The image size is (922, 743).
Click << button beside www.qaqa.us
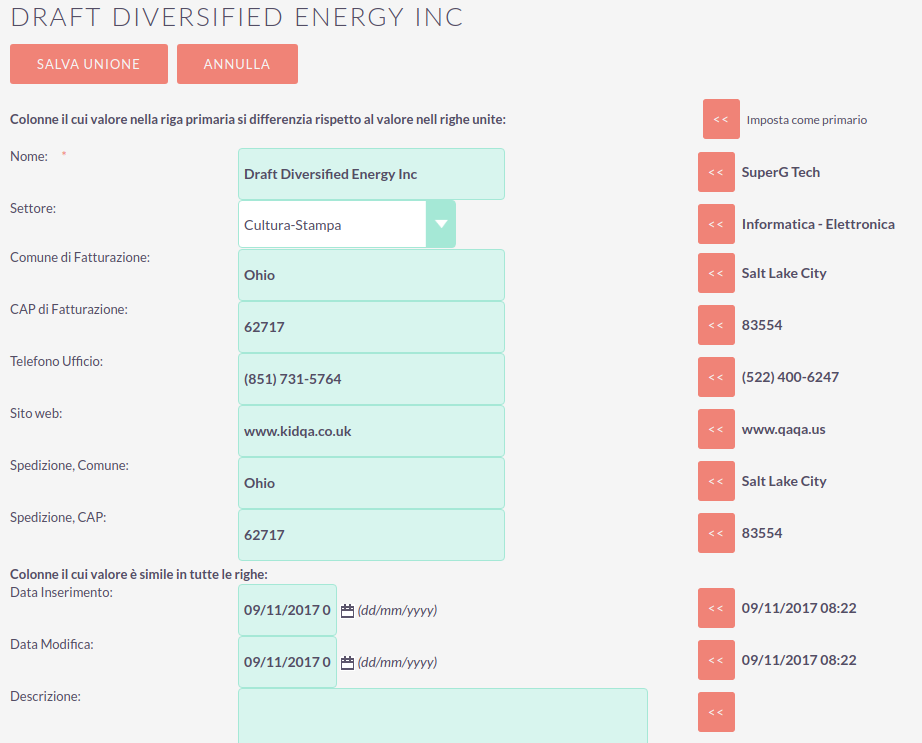click(x=716, y=429)
